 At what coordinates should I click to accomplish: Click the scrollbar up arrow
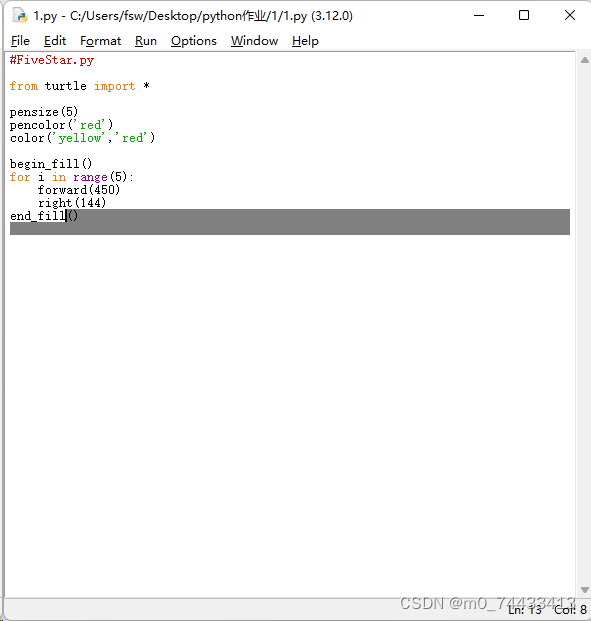pyautogui.click(x=584, y=60)
